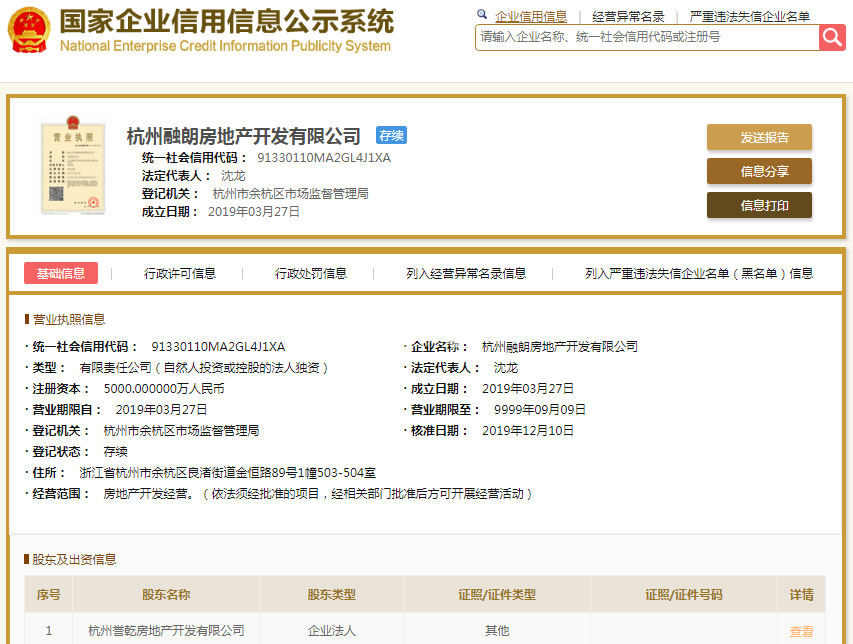
Task: Click shareholder name 杭州誉乾房地产开发有限公司
Action: (166, 630)
